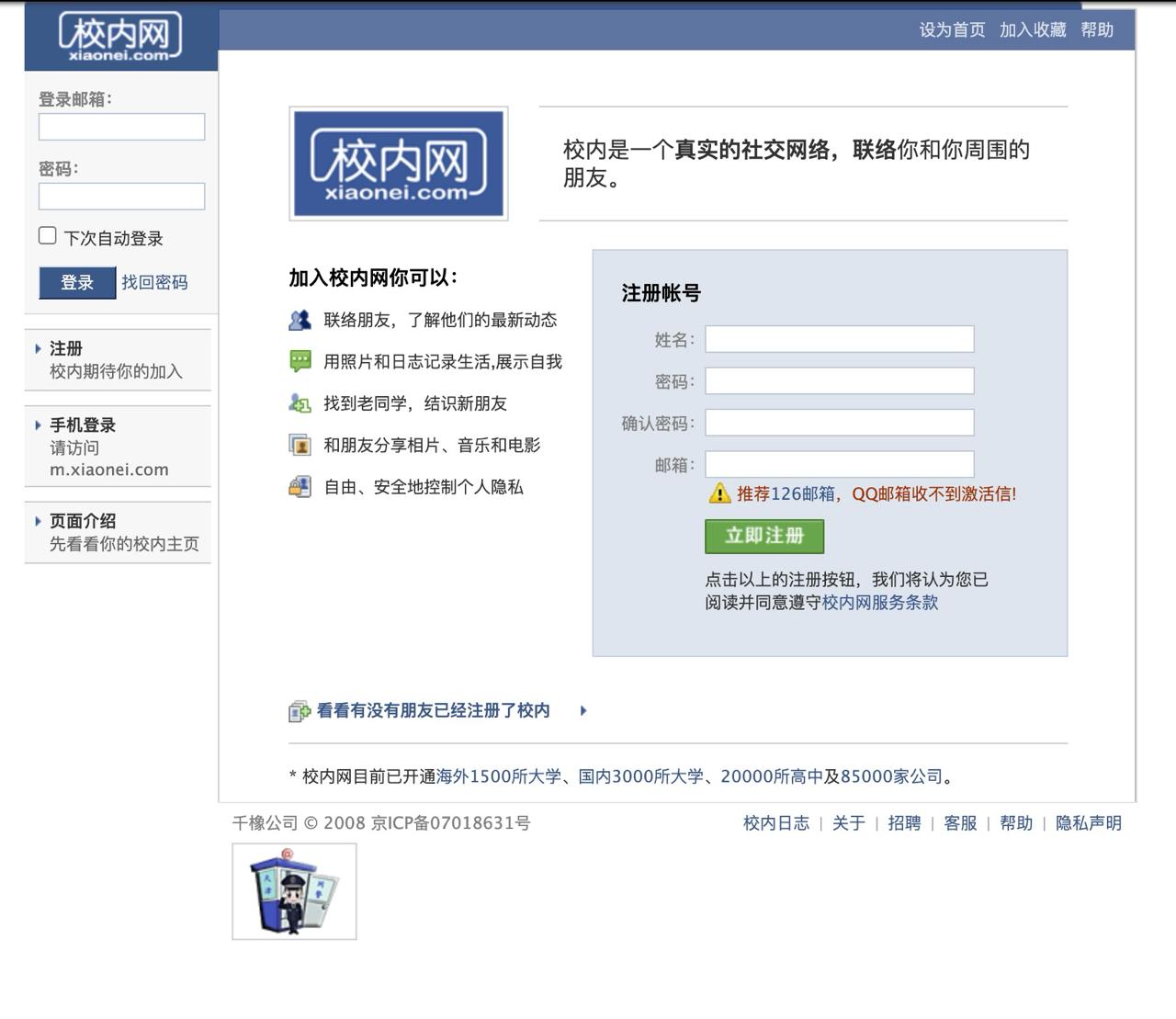Expand the 注册 sidebar section arrow
This screenshot has height=1019, width=1176.
[x=38, y=348]
